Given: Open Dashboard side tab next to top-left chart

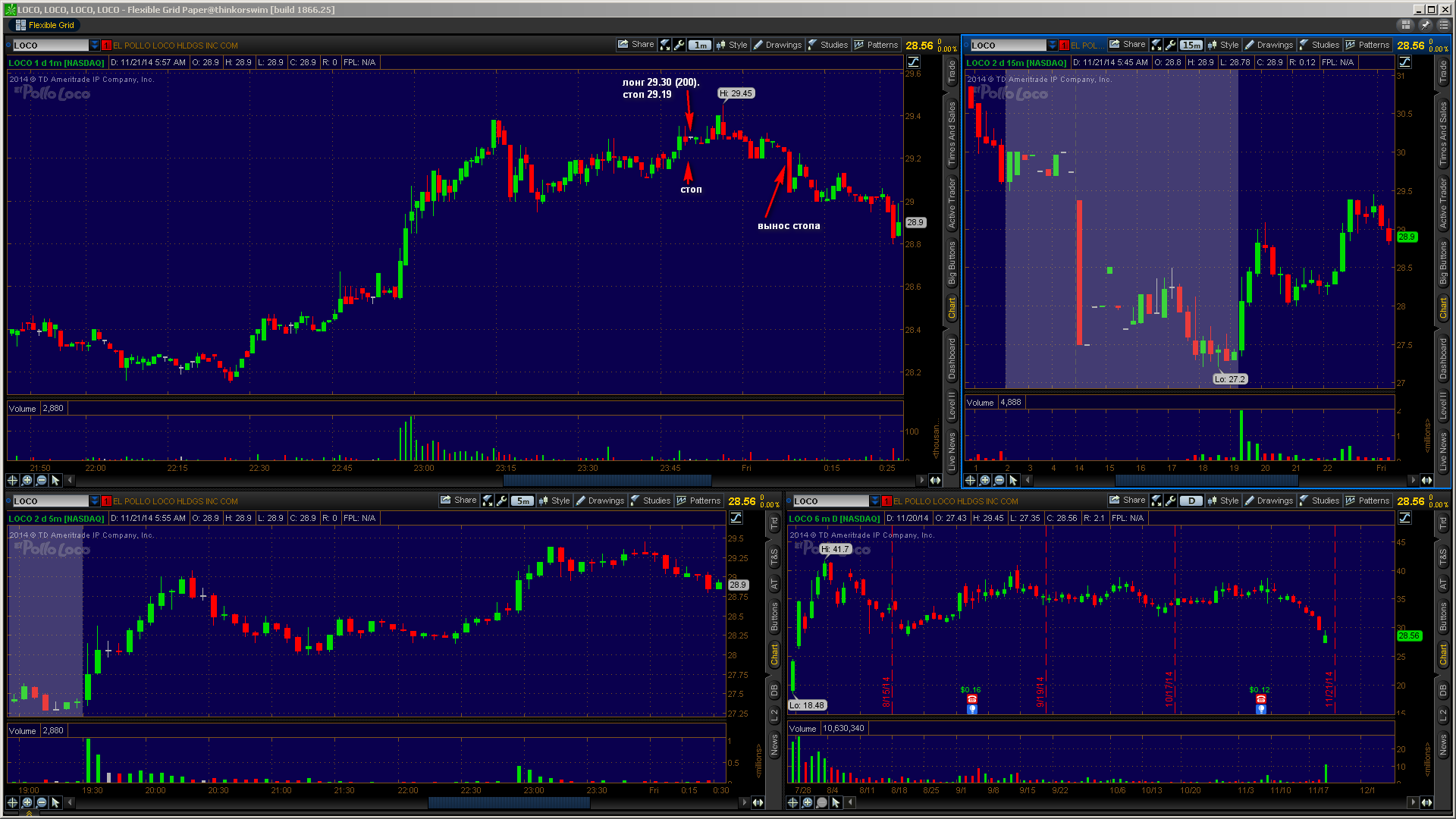Looking at the screenshot, I should pos(952,359).
